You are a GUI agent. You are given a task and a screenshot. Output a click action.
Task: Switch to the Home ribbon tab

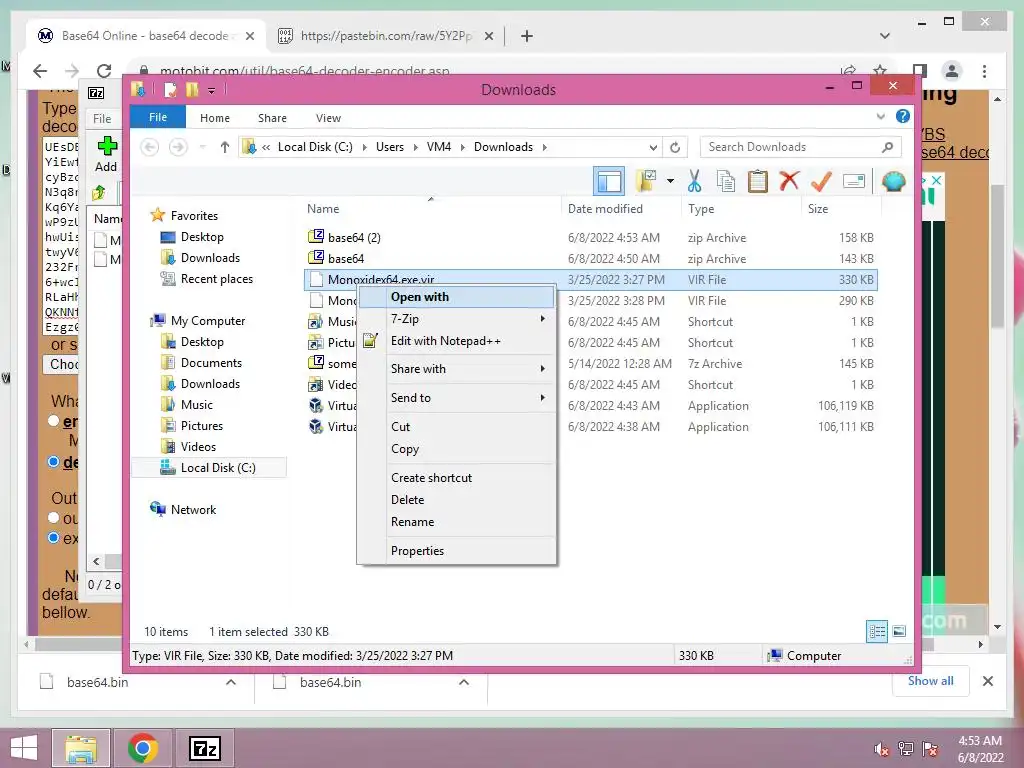click(x=214, y=118)
